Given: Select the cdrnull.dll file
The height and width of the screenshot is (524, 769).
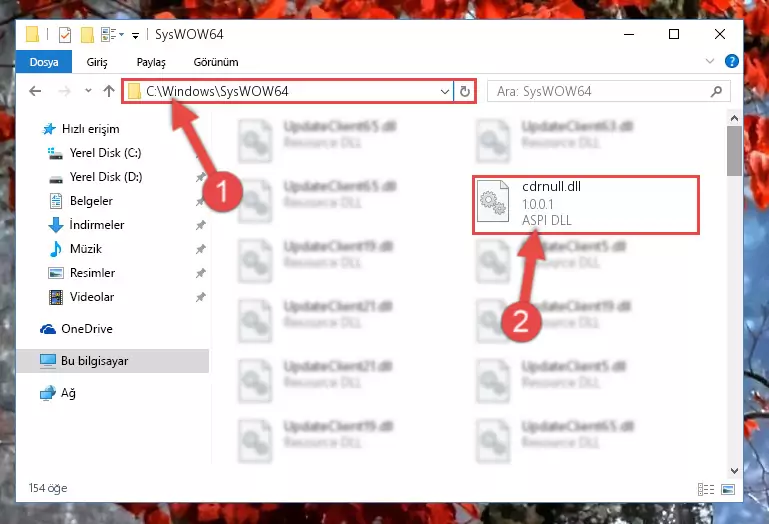Looking at the screenshot, I should (x=586, y=204).
